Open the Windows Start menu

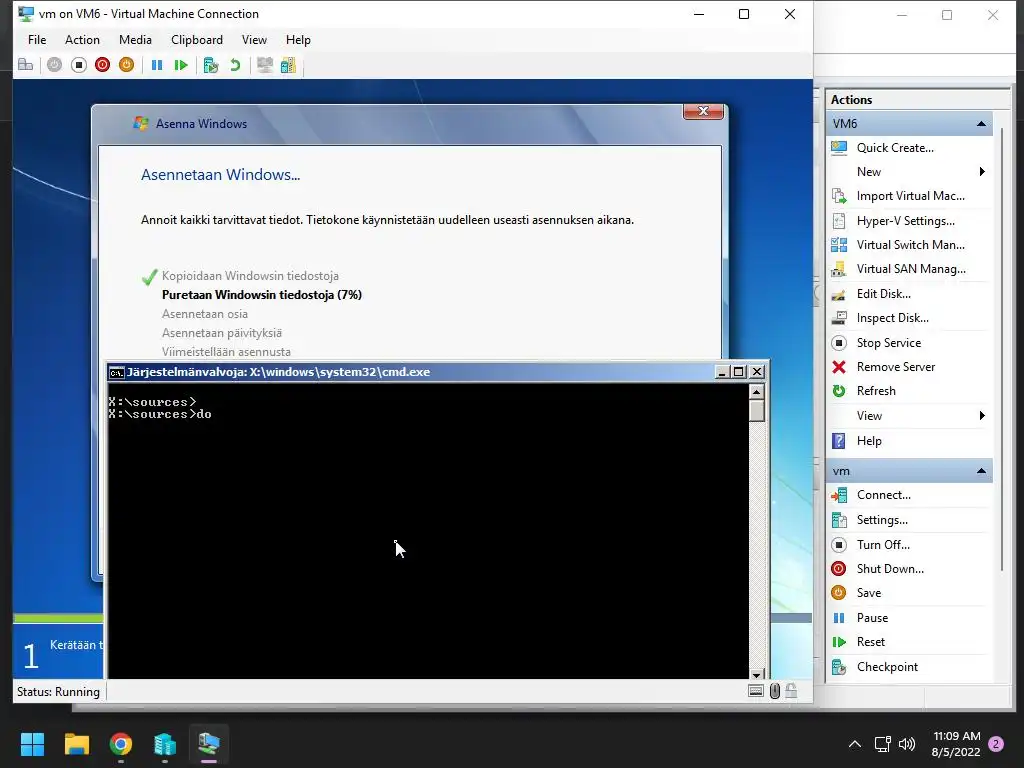coord(32,744)
